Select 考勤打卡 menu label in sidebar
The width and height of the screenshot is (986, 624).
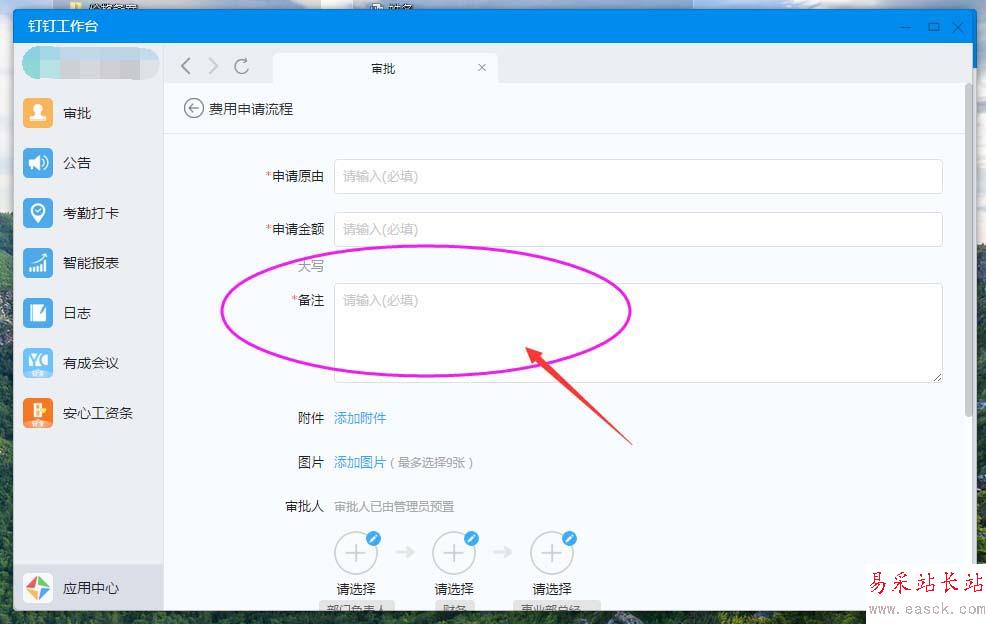point(91,213)
